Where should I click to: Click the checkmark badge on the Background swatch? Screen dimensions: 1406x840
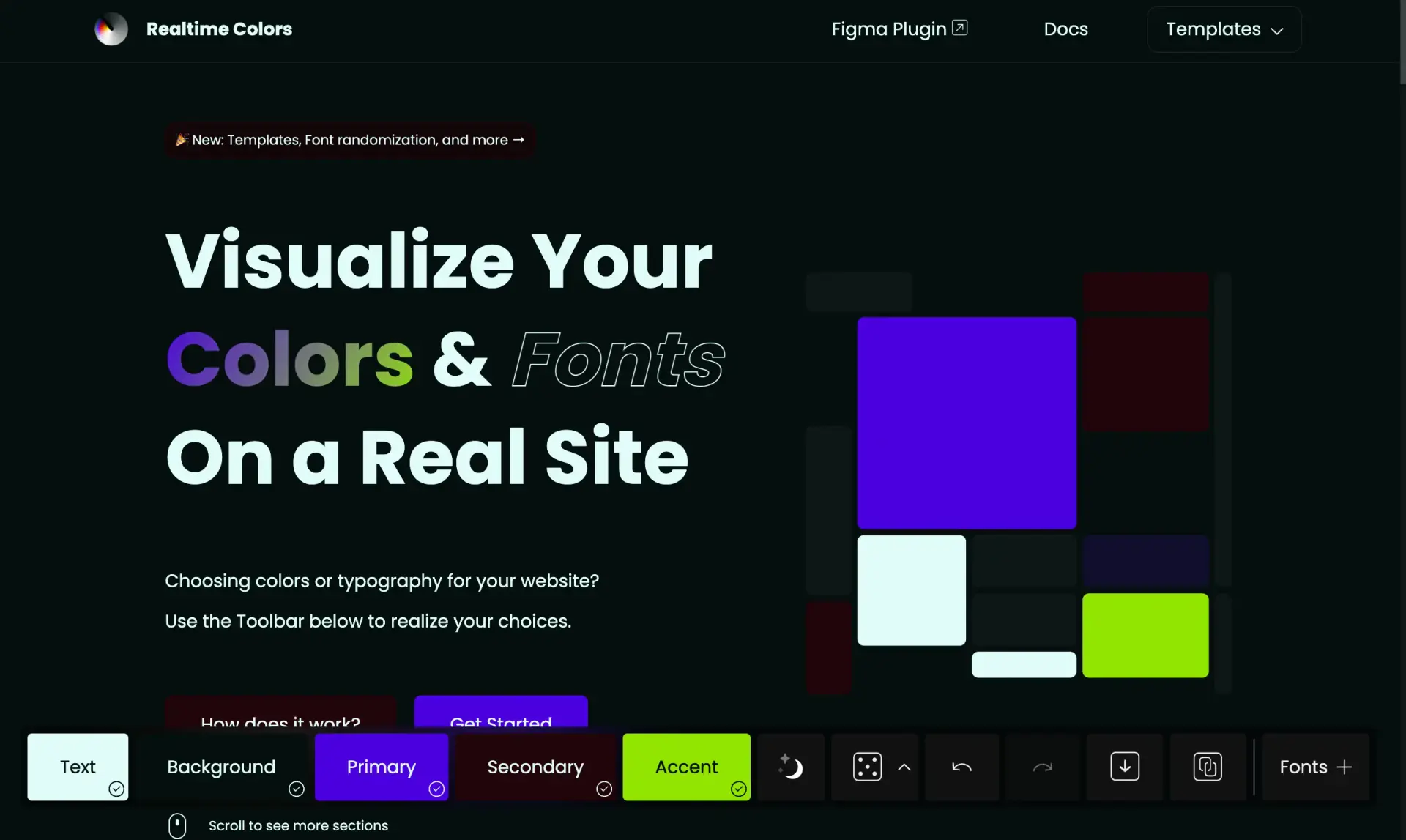pos(295,789)
